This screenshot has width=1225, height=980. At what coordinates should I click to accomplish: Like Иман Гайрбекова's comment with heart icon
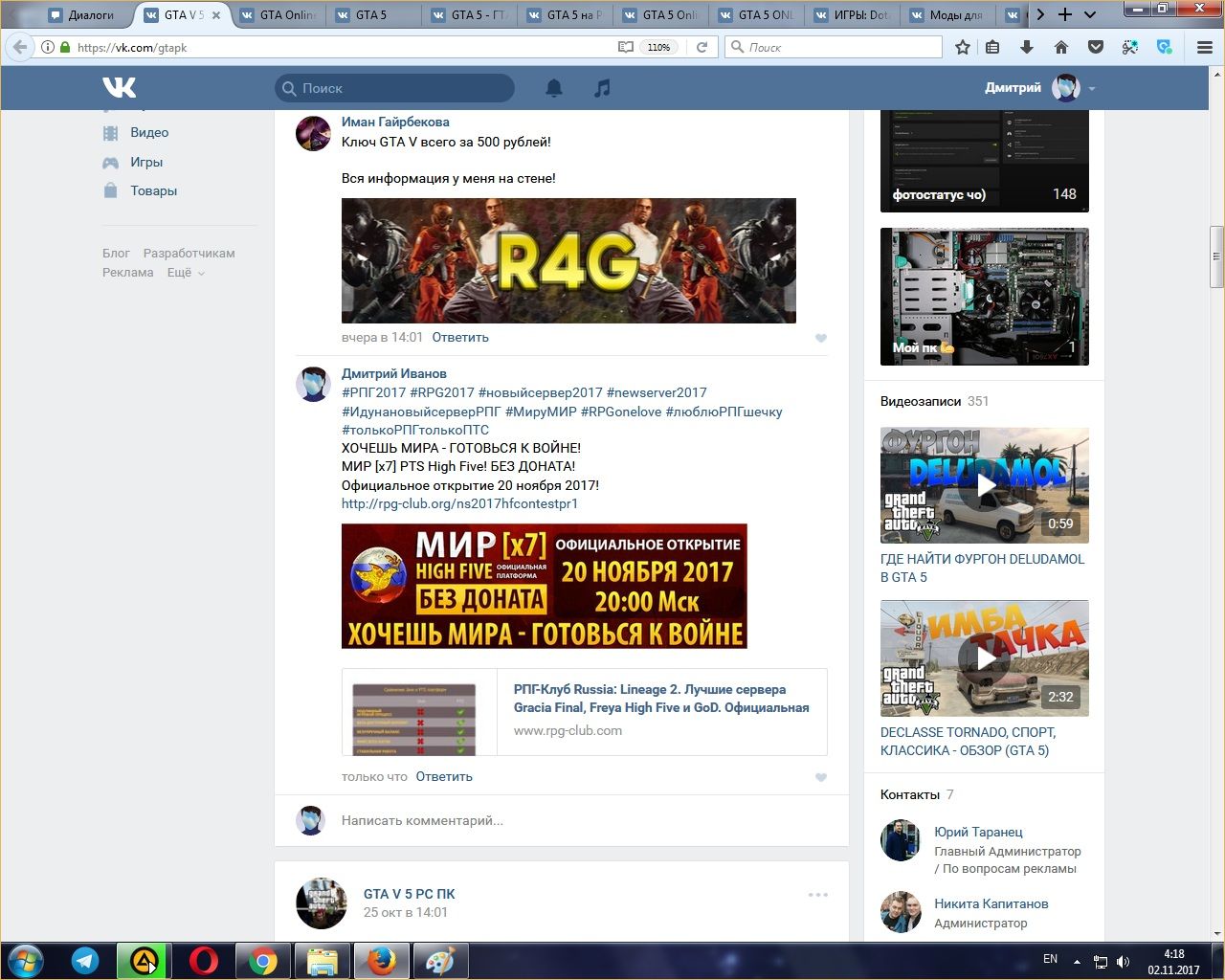pyautogui.click(x=821, y=338)
